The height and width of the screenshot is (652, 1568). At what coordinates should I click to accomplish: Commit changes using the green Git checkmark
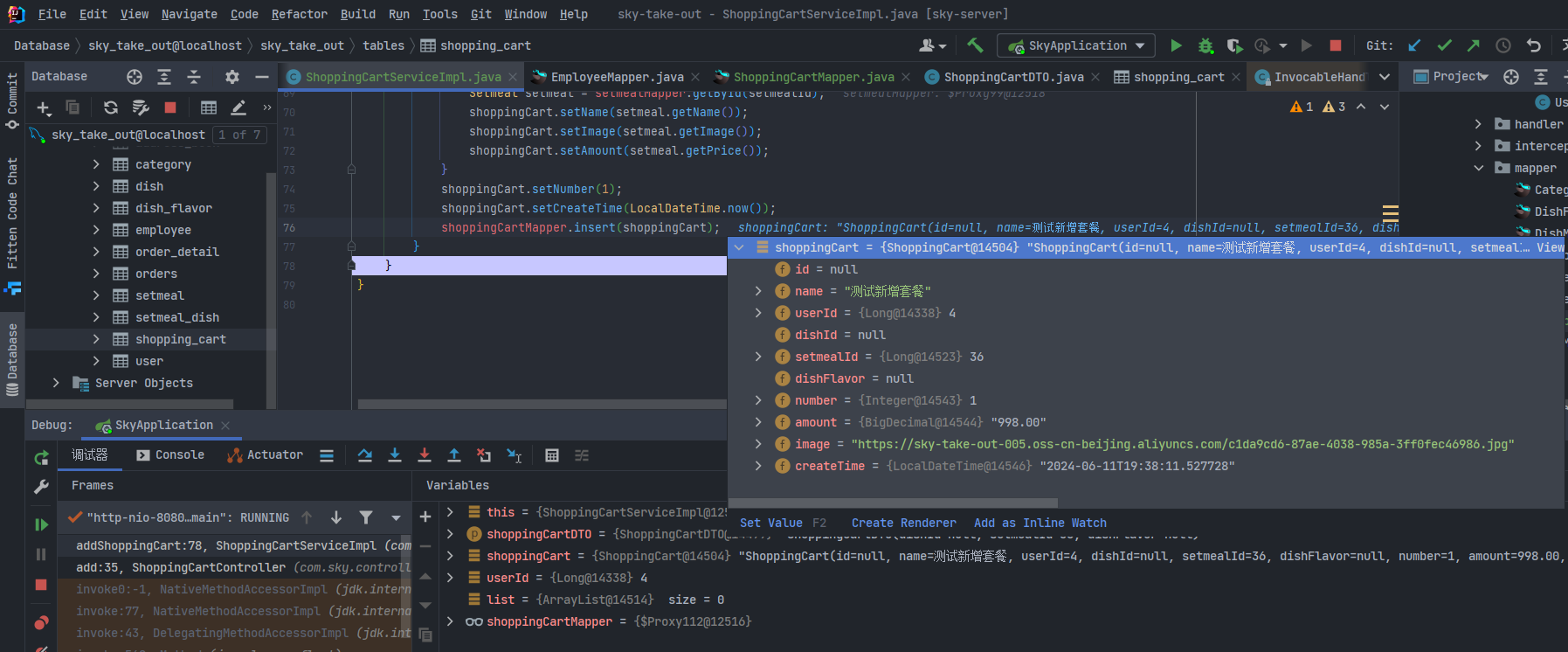click(1444, 45)
